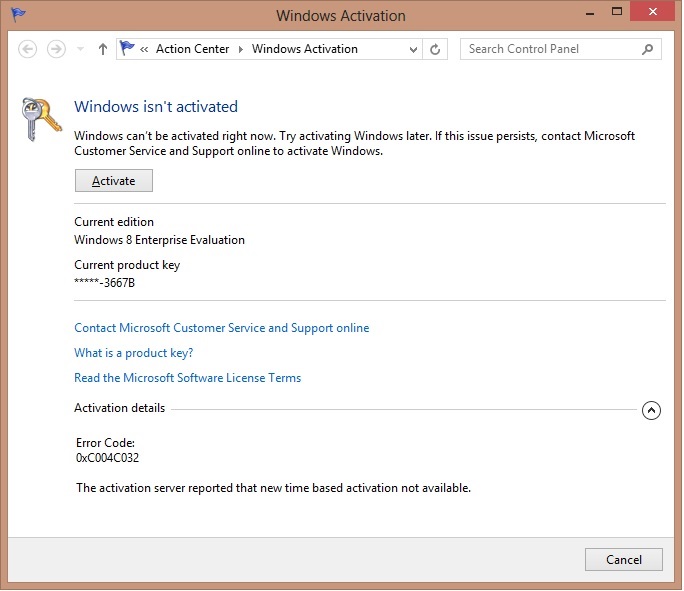684x591 pixels.
Task: Refresh the Windows Activation page
Action: [x=435, y=49]
